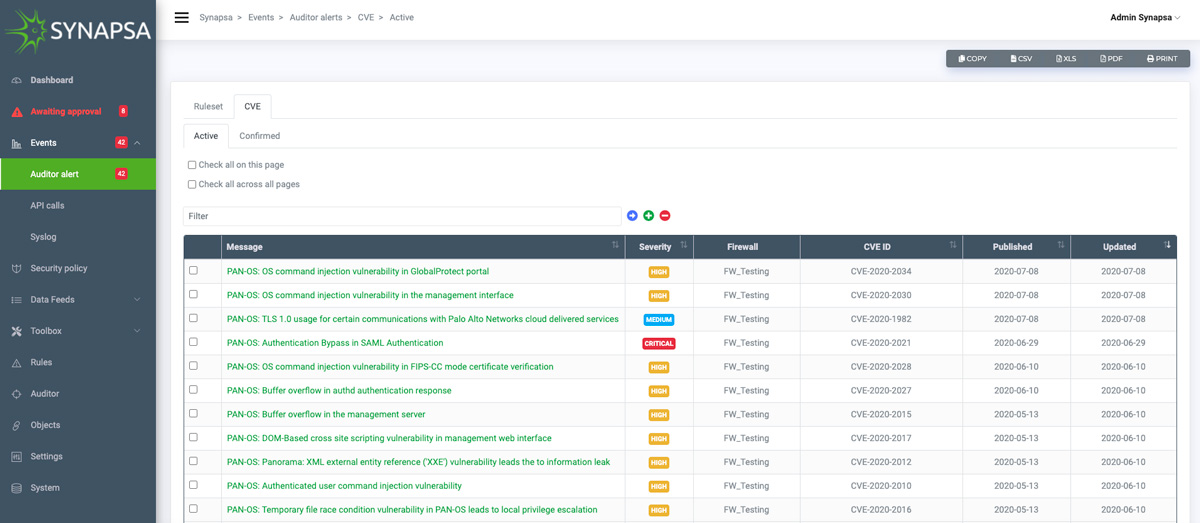Click the CRITICAL severity badge
This screenshot has height=523, width=1200.
[x=659, y=343]
